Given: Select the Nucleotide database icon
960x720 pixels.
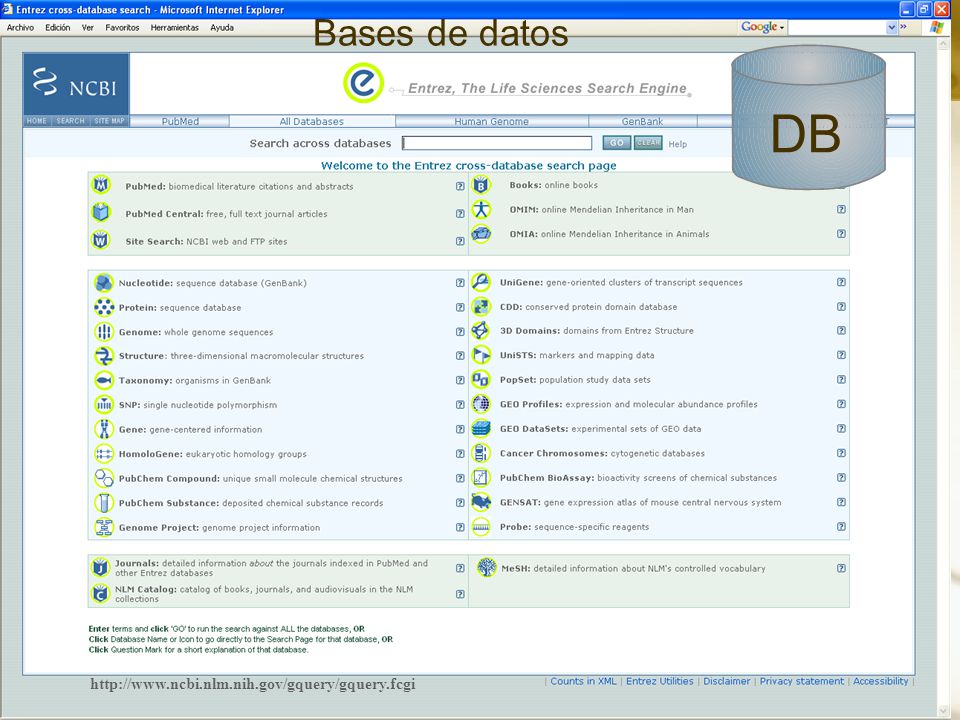Looking at the screenshot, I should click(104, 282).
